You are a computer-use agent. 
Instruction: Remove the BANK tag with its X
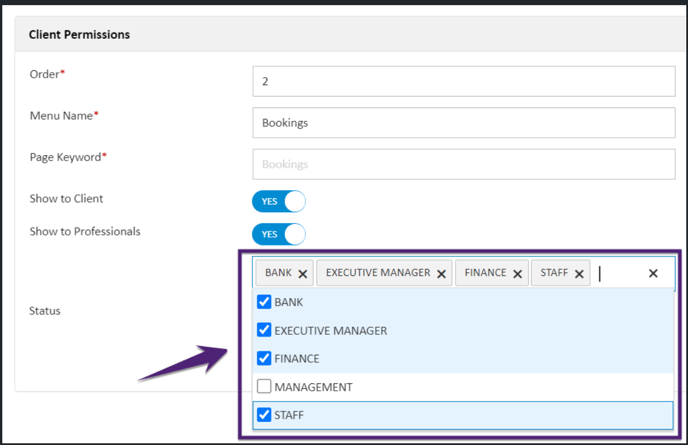(x=303, y=274)
